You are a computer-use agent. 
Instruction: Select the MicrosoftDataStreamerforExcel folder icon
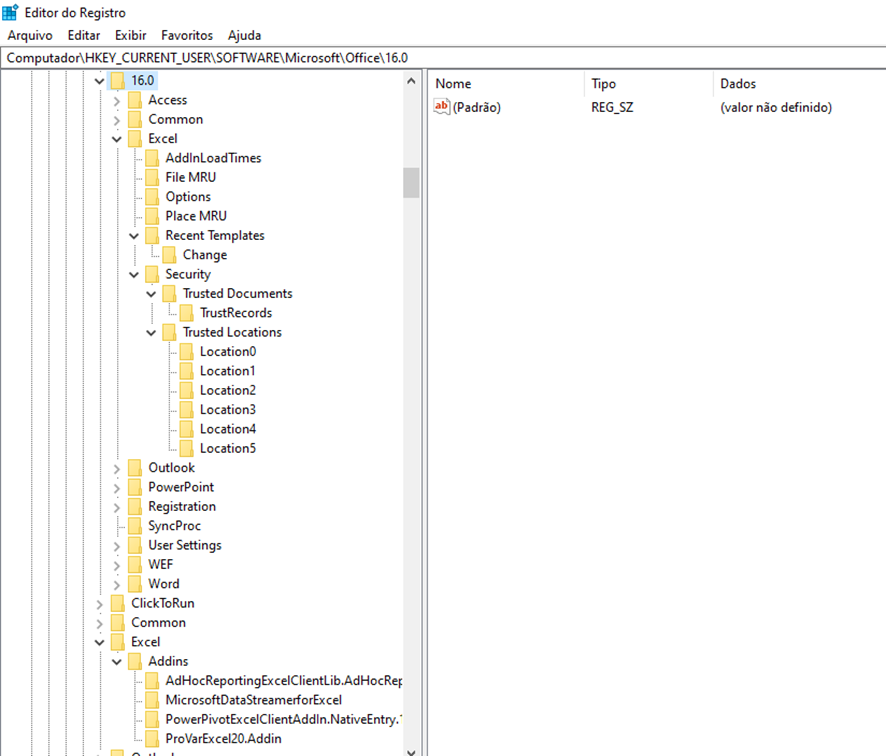pos(151,700)
